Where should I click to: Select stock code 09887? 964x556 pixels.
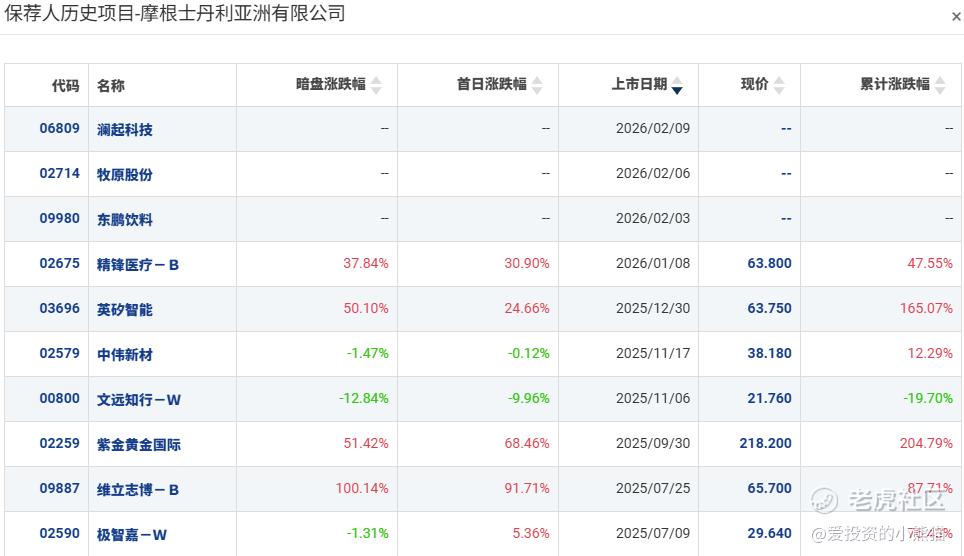60,488
